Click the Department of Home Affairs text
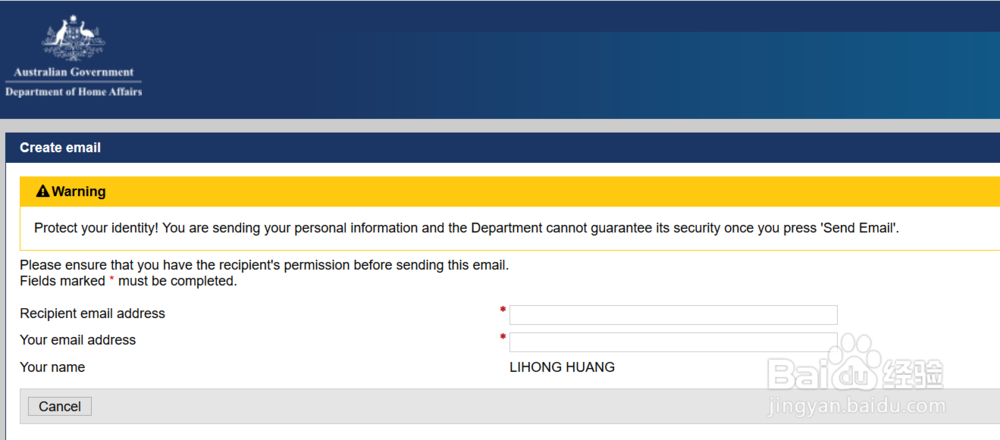 [73, 92]
